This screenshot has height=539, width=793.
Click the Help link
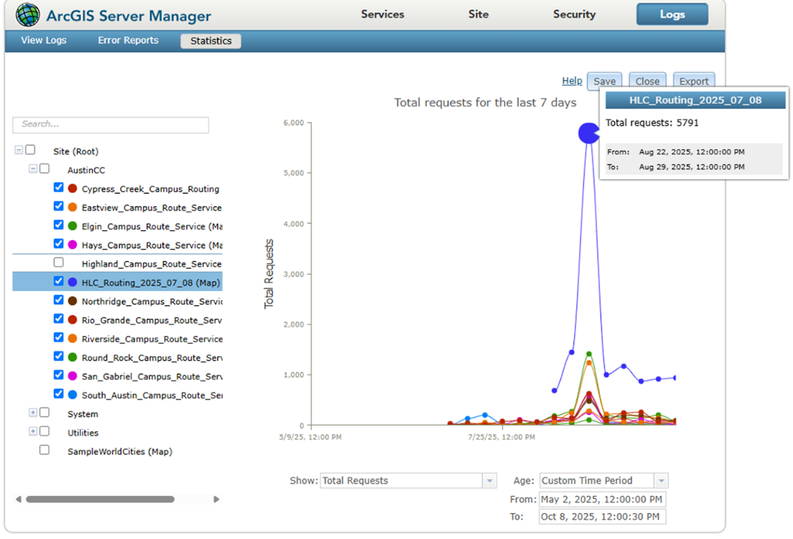pyautogui.click(x=572, y=81)
